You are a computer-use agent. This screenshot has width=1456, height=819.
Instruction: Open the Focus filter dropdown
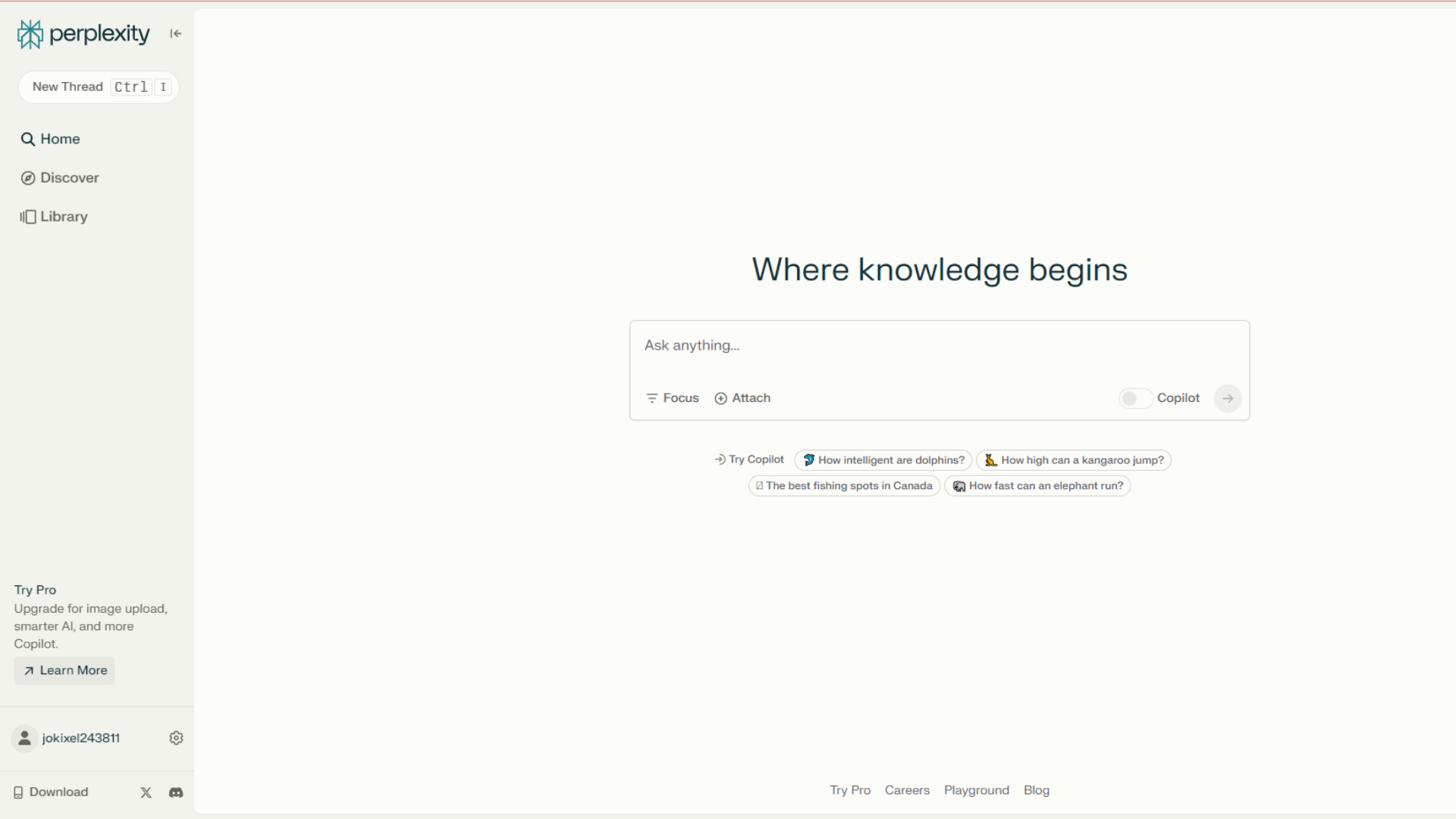[x=672, y=398]
